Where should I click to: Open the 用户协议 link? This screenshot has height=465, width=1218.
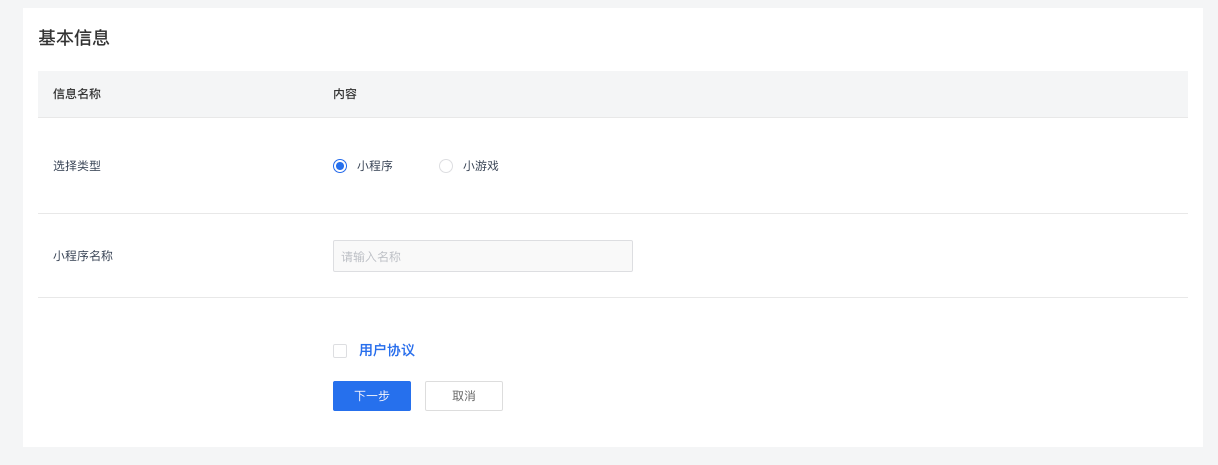click(387, 351)
